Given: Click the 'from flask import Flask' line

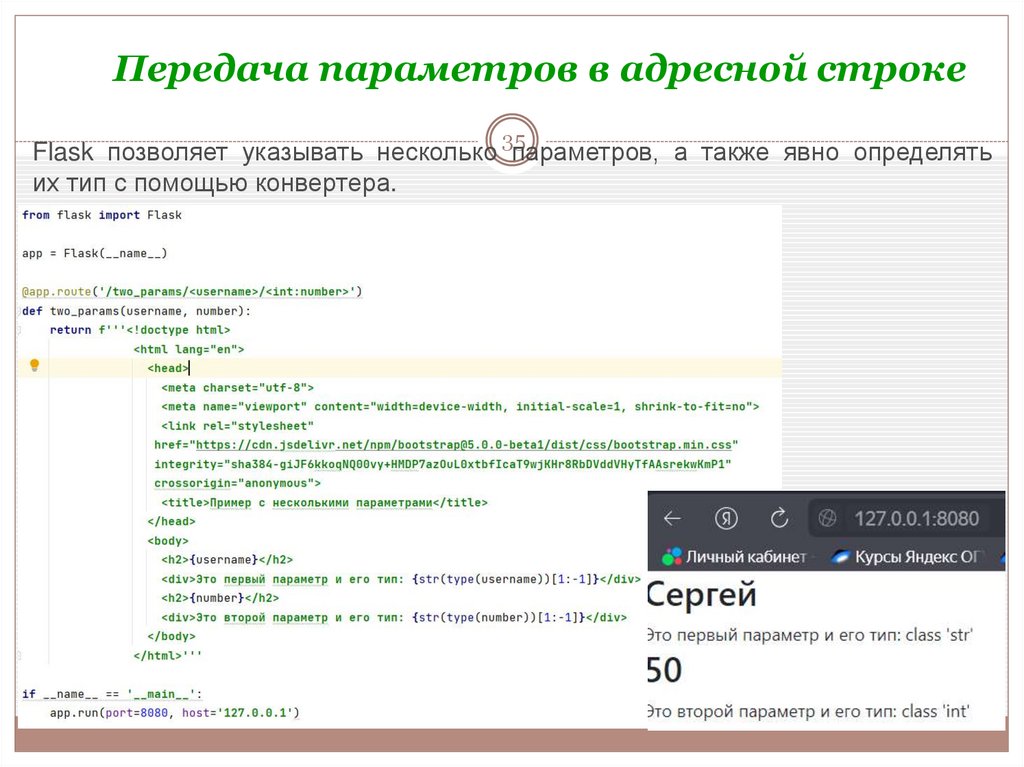Looking at the screenshot, I should click(x=102, y=215).
